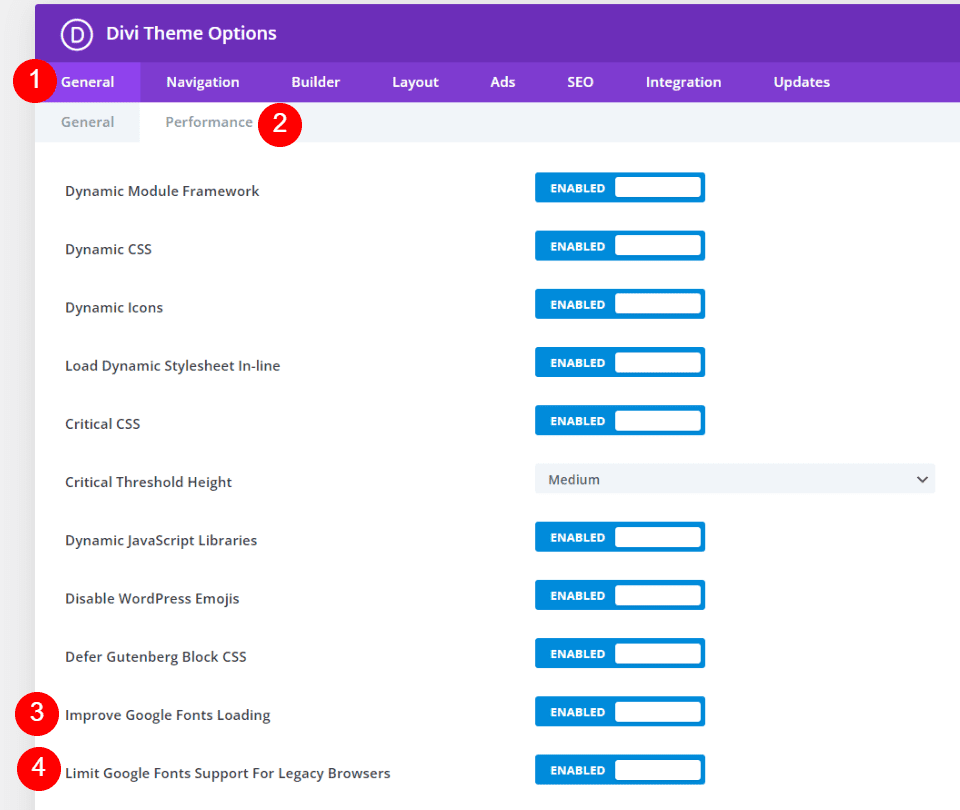Screen dimensions: 960x810
Task: Select the Layout tab
Action: coord(415,82)
